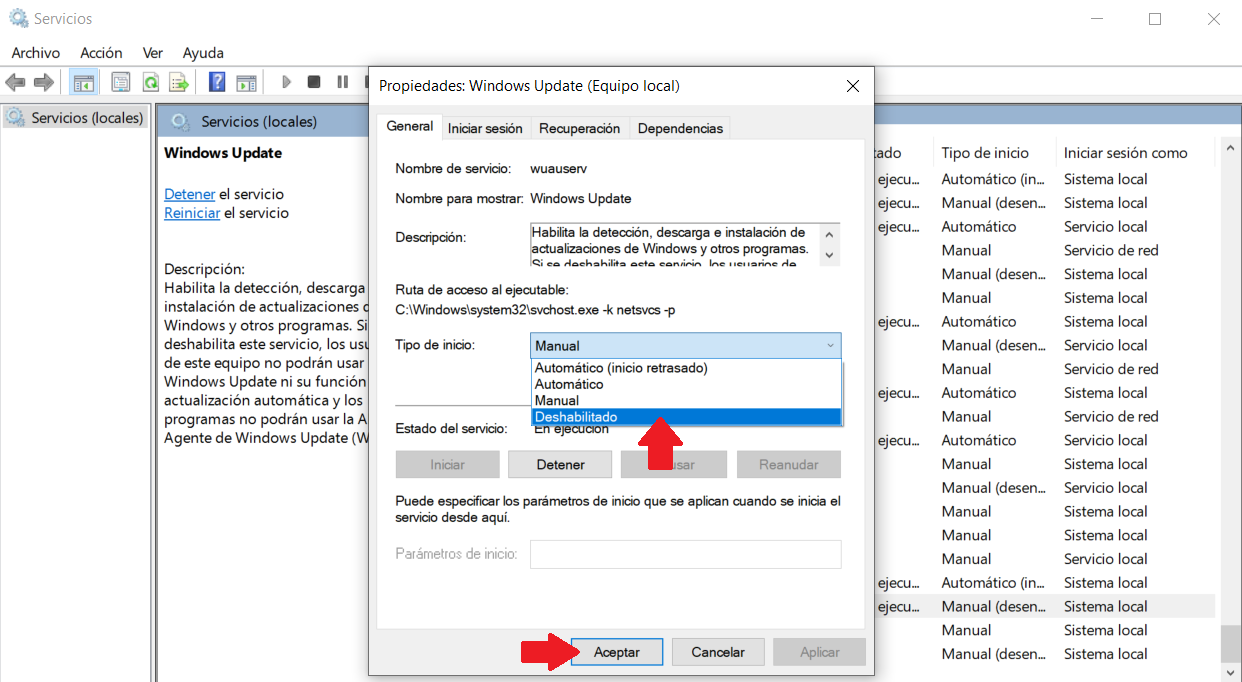Screen dimensions: 1242x682
Task: Open the Tipo de inicio dropdown arrow
Action: point(829,345)
